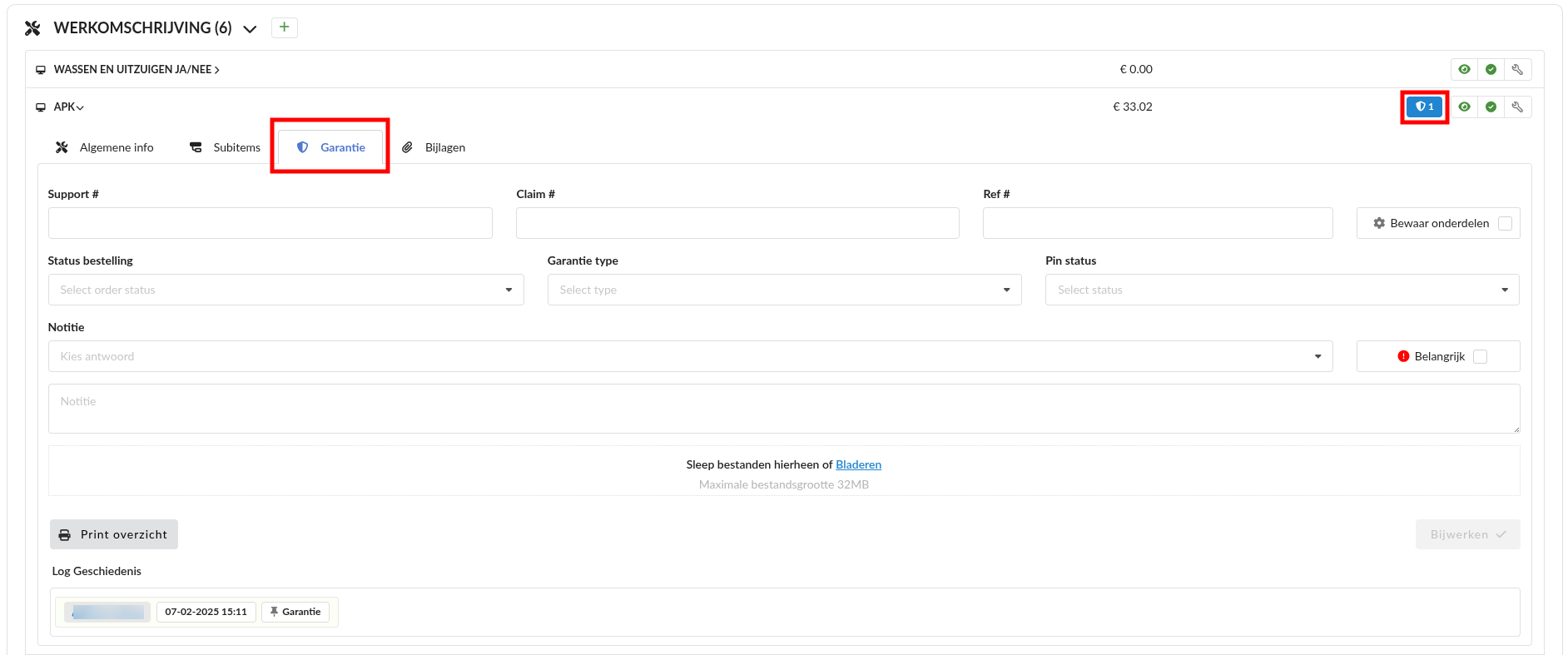1568x655 pixels.
Task: Click the wrench icon on Wassen en Uitzuigen row
Action: pos(1517,69)
